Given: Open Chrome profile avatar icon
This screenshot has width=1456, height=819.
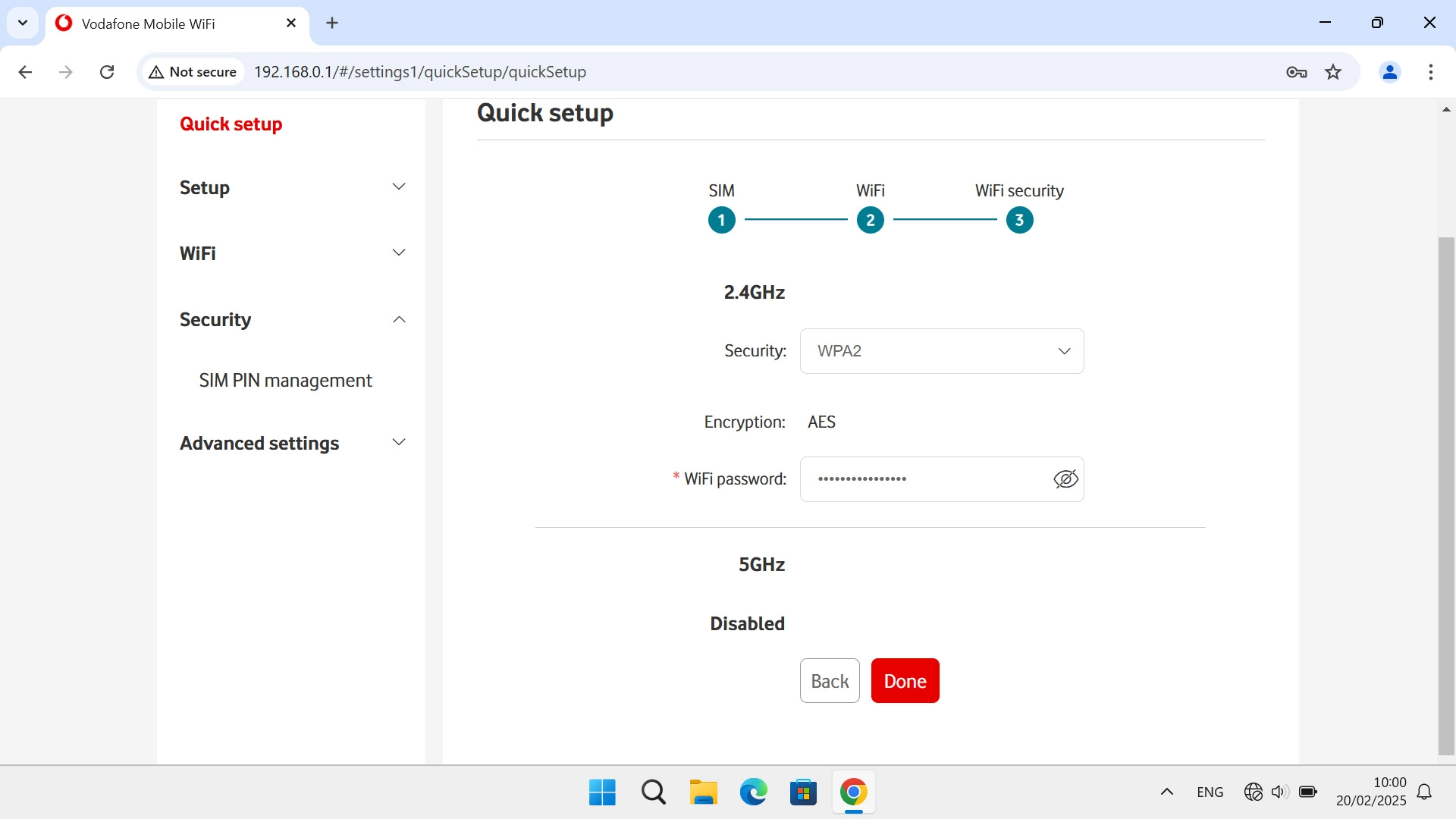Looking at the screenshot, I should click(x=1389, y=72).
